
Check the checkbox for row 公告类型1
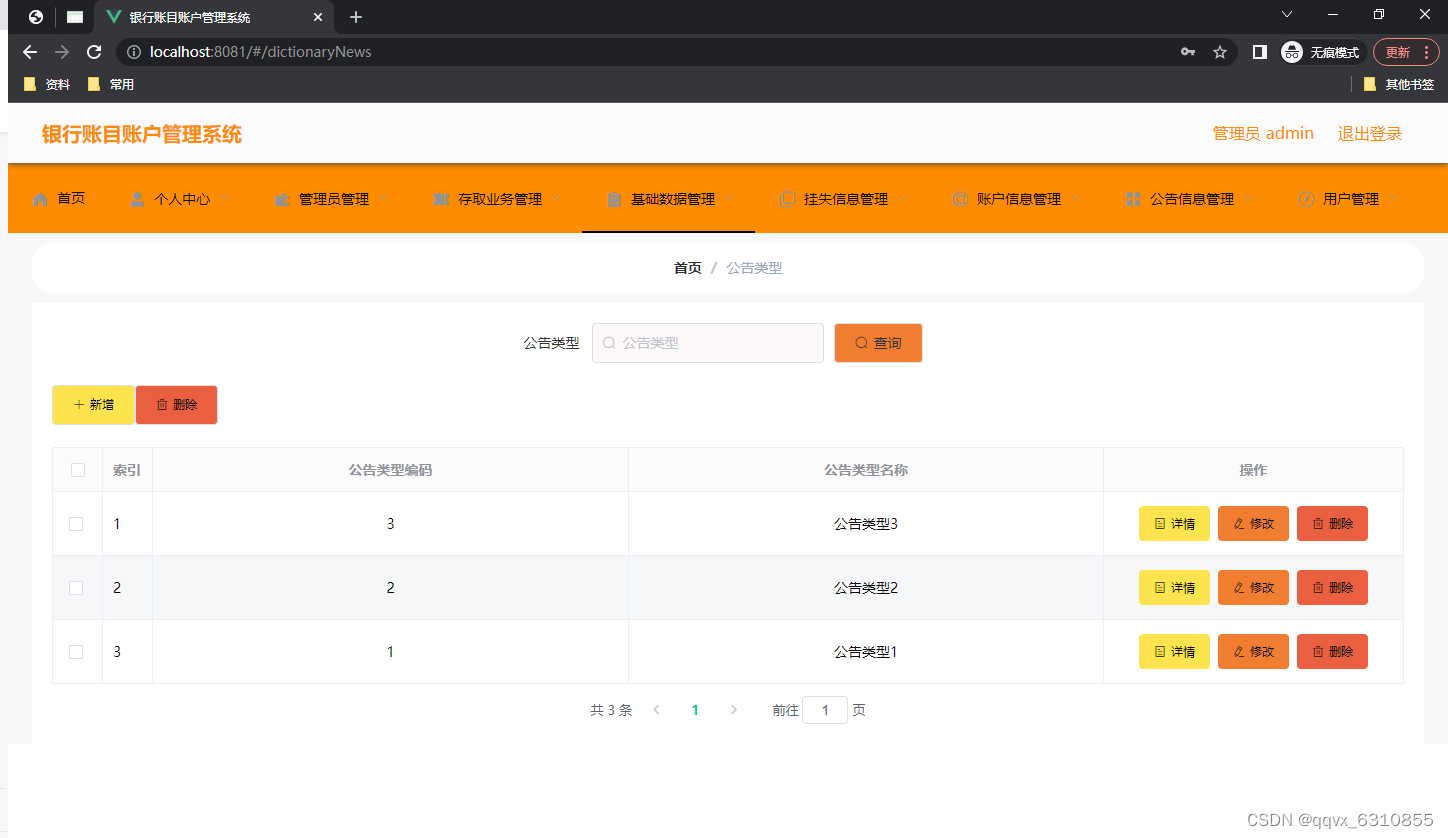click(x=76, y=652)
